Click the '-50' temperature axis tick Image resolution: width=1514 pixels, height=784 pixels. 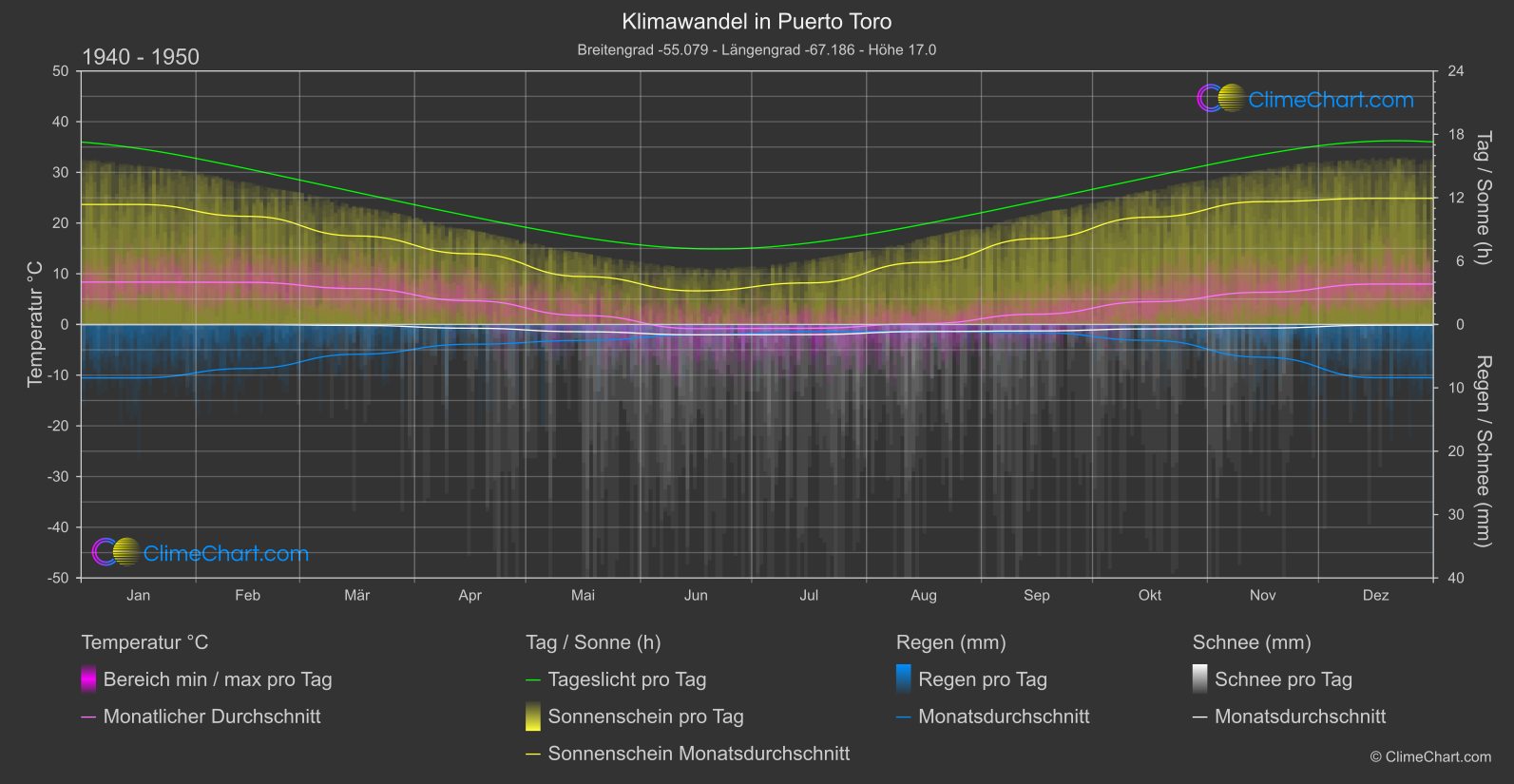coord(59,578)
